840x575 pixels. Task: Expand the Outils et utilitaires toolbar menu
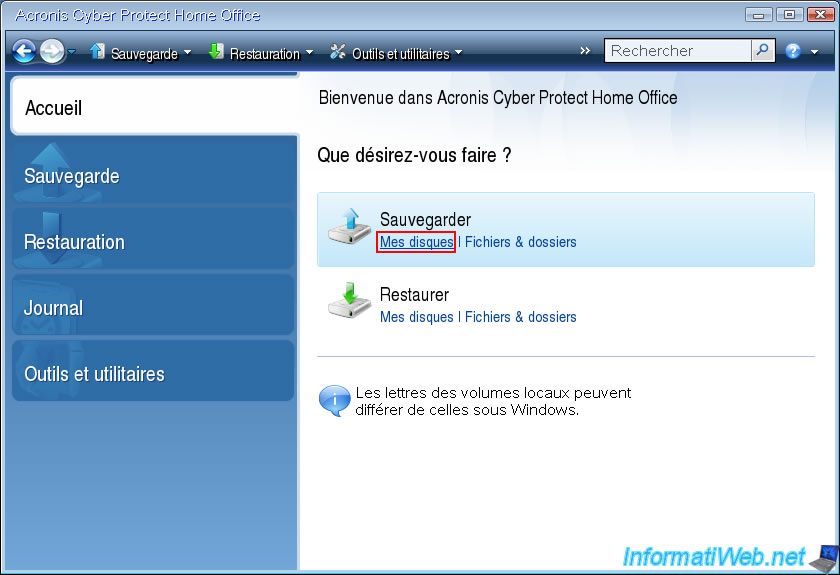pos(396,53)
